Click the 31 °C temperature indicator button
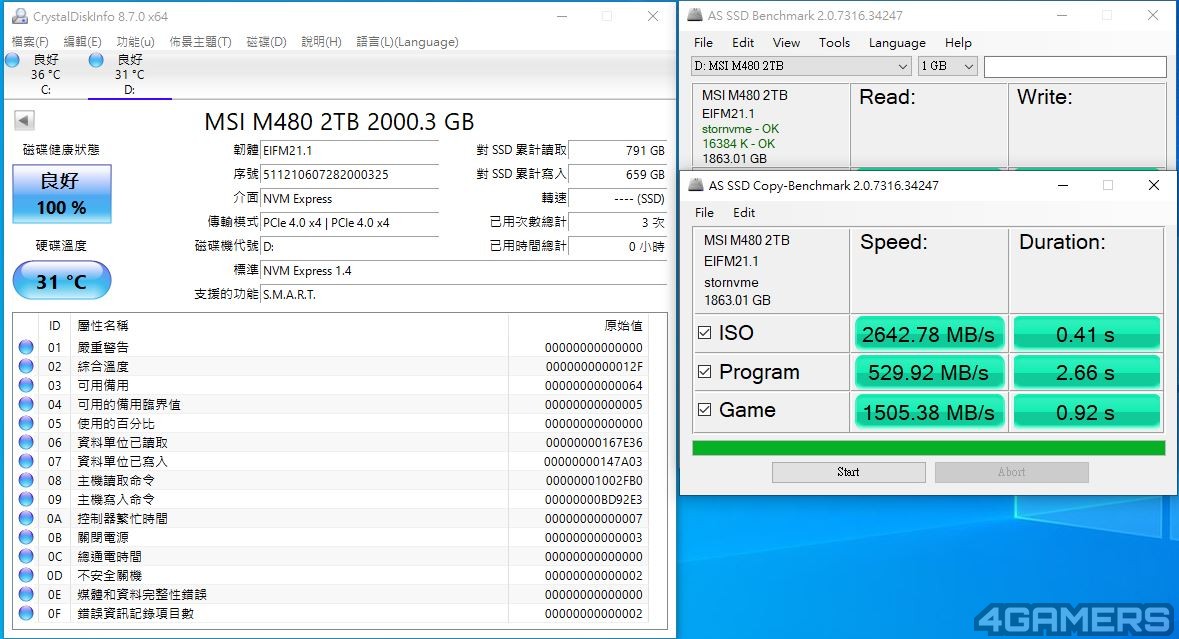Viewport: 1179px width, 639px height. coord(62,280)
